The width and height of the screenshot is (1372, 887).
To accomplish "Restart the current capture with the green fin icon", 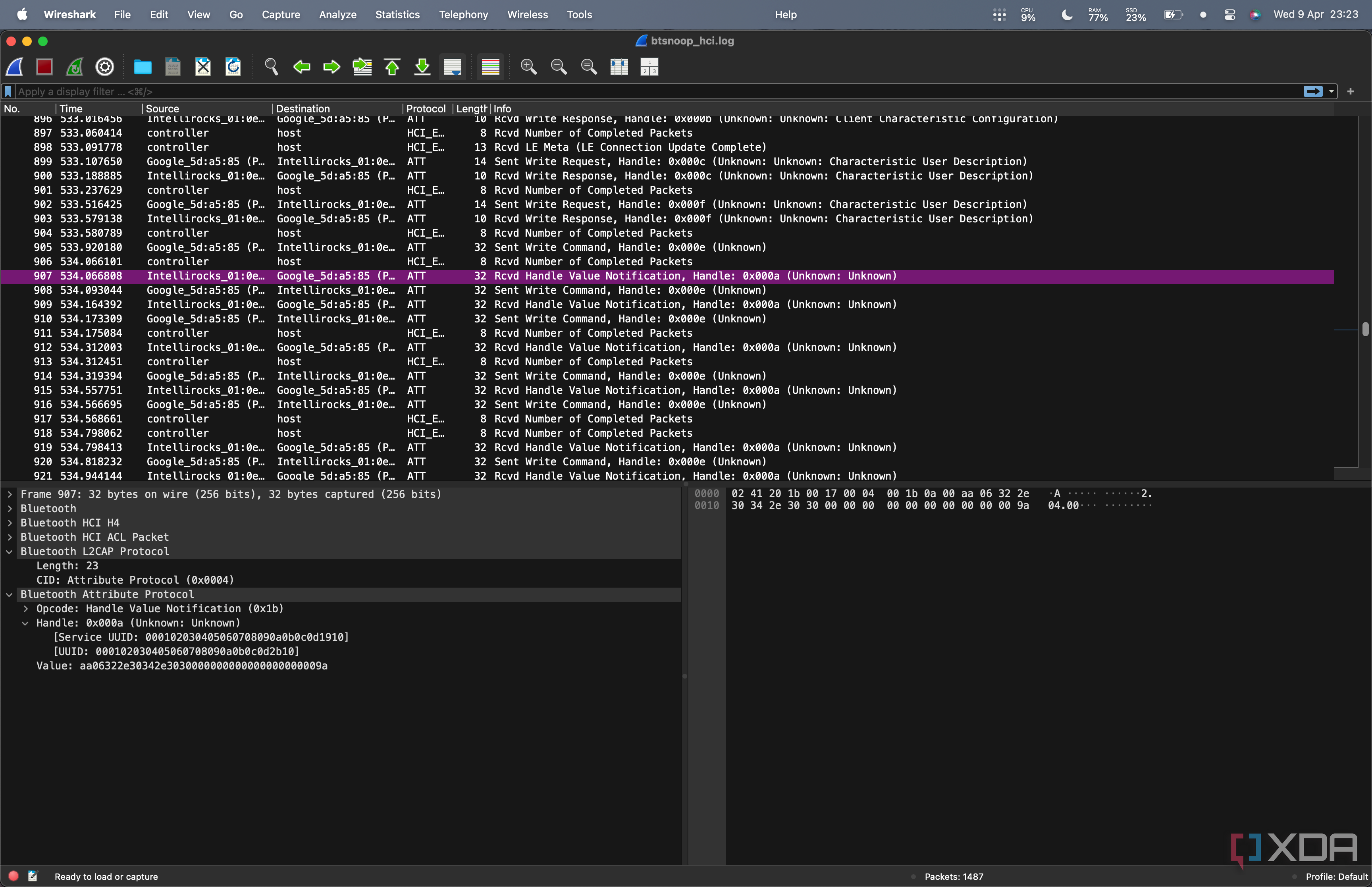I will (x=74, y=67).
